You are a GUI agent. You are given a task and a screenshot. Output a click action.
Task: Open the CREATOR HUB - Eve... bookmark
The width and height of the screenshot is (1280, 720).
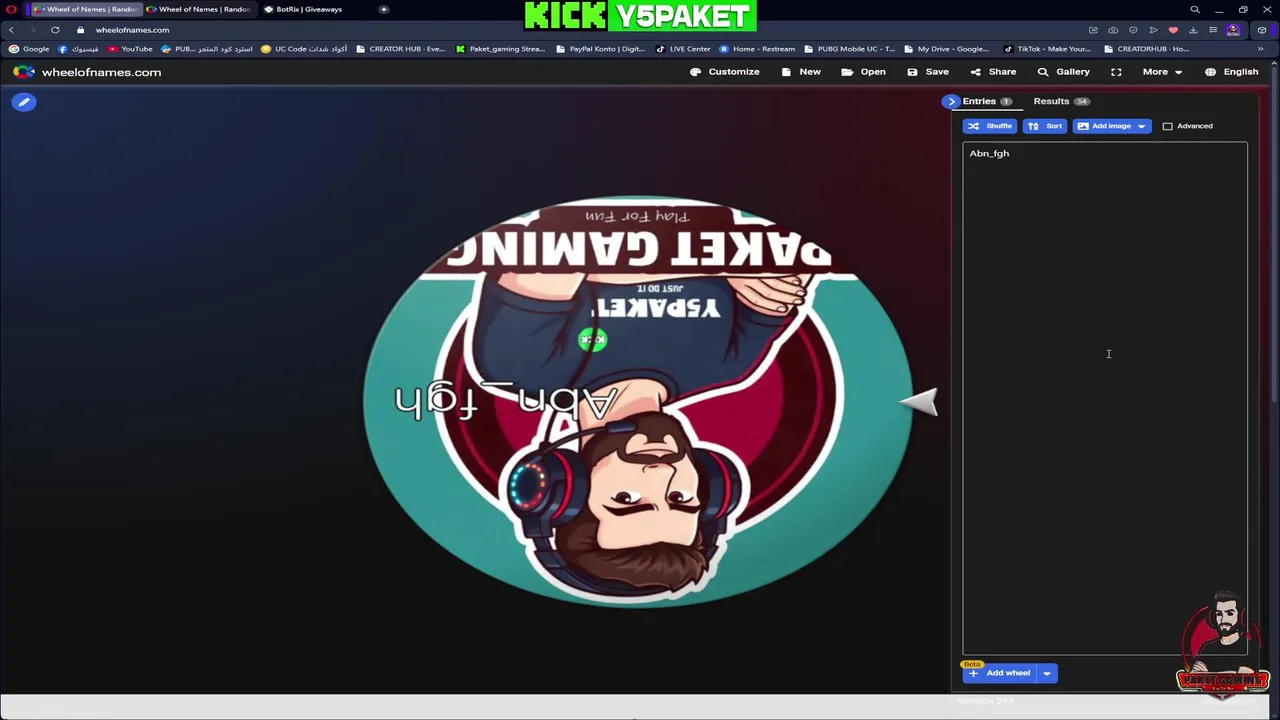400,49
